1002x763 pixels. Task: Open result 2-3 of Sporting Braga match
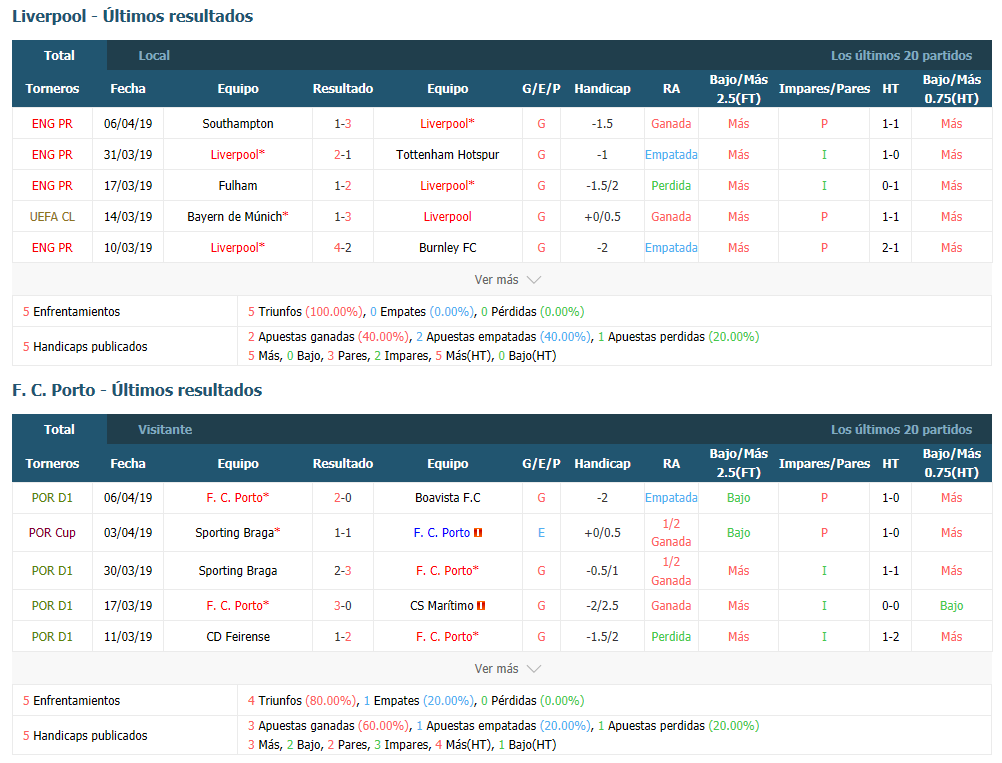(343, 571)
